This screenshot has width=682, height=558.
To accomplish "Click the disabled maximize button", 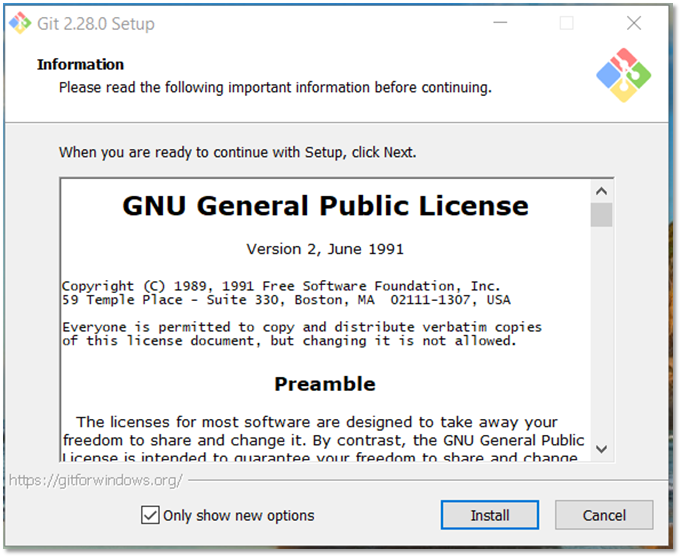I will (566, 23).
